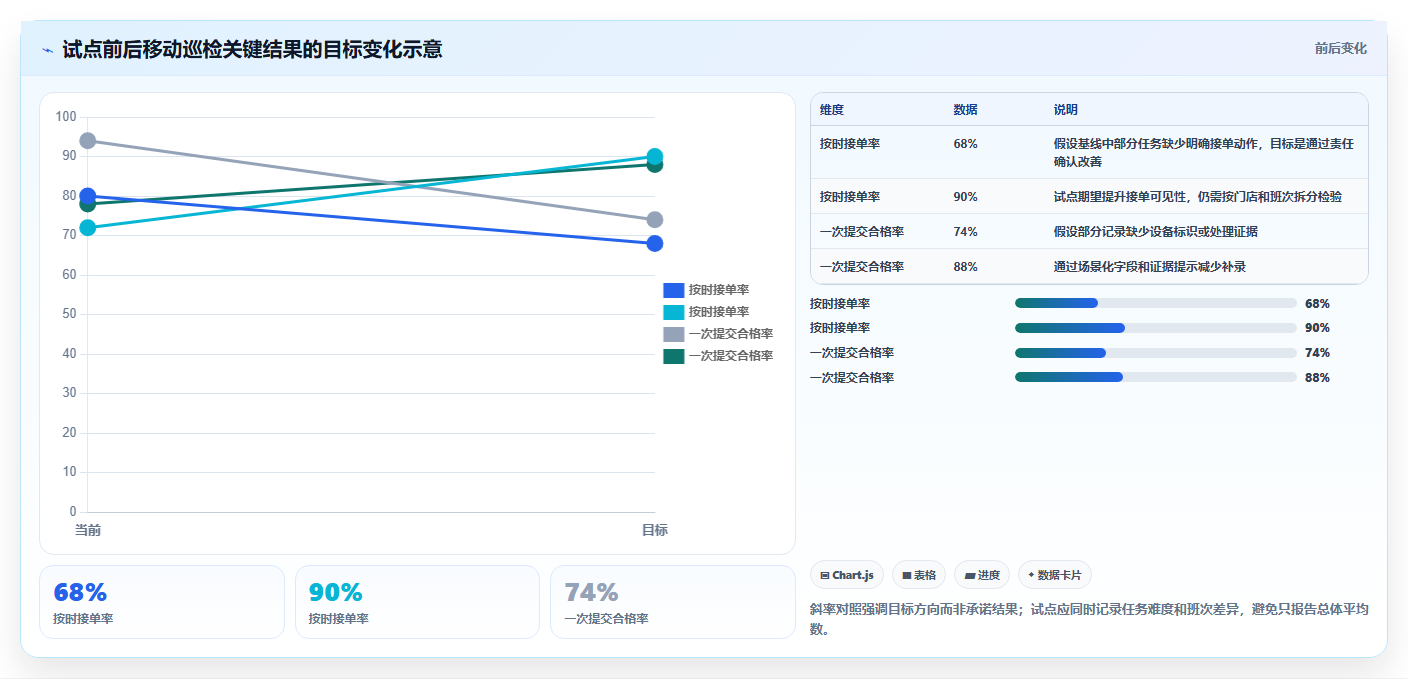This screenshot has height=679, width=1408.
Task: Click the 68% cell in the table
Action: point(966,144)
